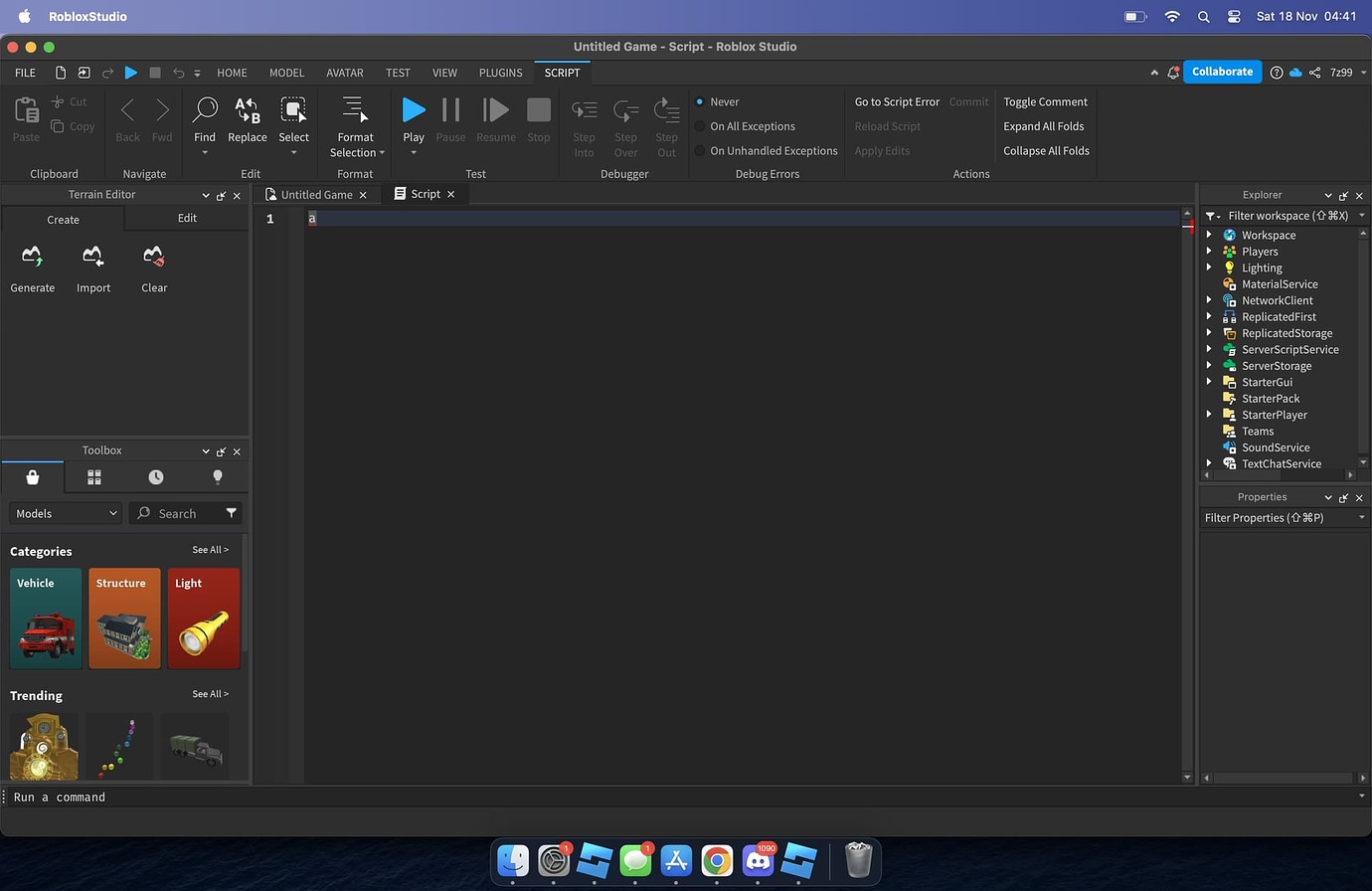Open the HOME ribbon tab
Screen dimensions: 1372x891
click(x=232, y=73)
